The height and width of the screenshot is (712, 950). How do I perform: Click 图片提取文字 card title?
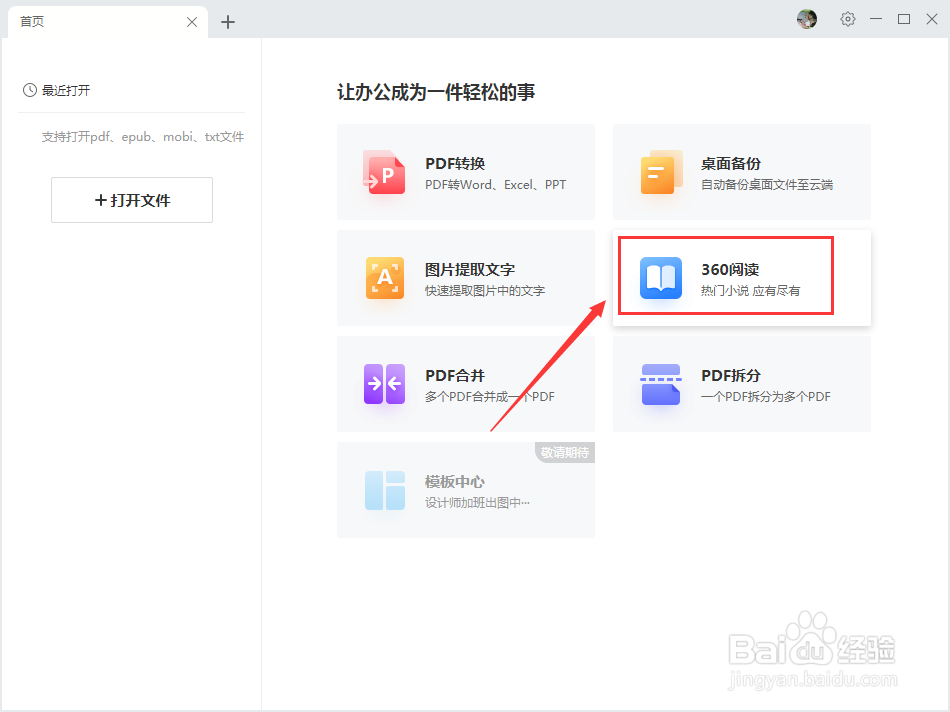(x=470, y=270)
